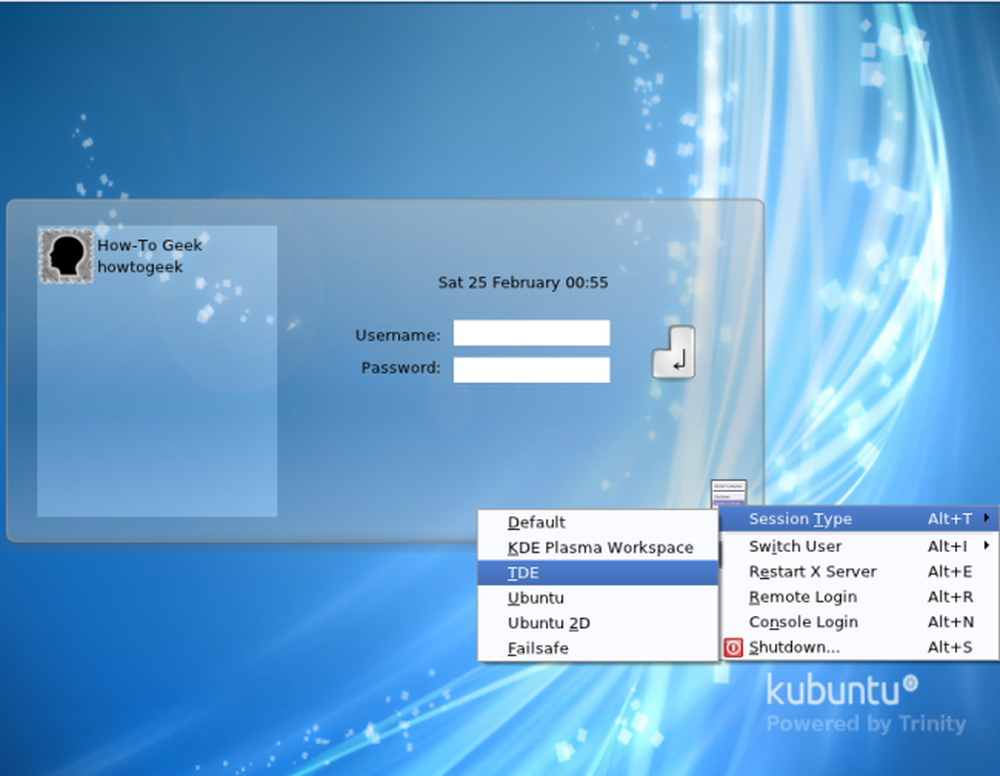Click the date Sat 25 February 00:55

point(523,282)
